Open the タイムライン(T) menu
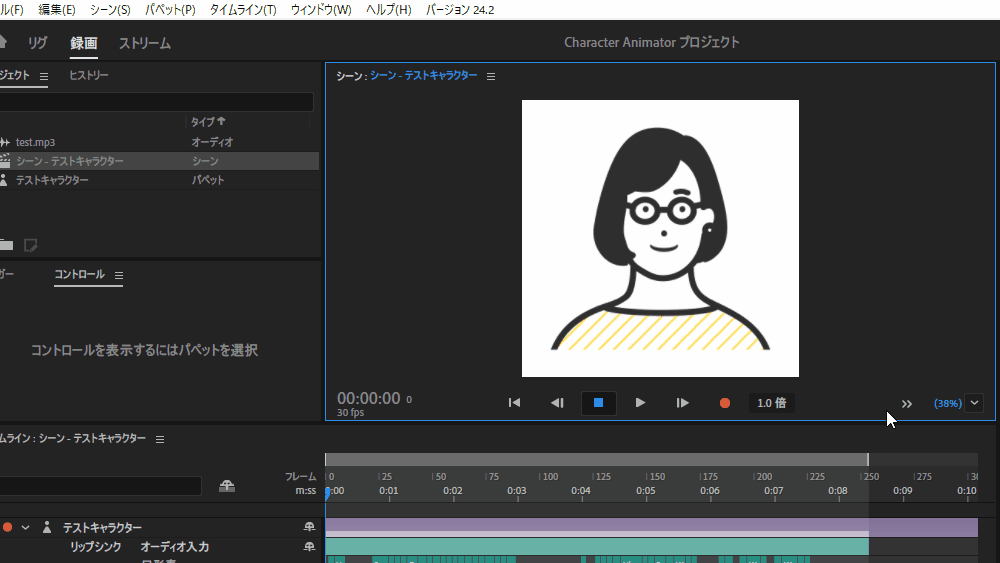 click(x=243, y=10)
